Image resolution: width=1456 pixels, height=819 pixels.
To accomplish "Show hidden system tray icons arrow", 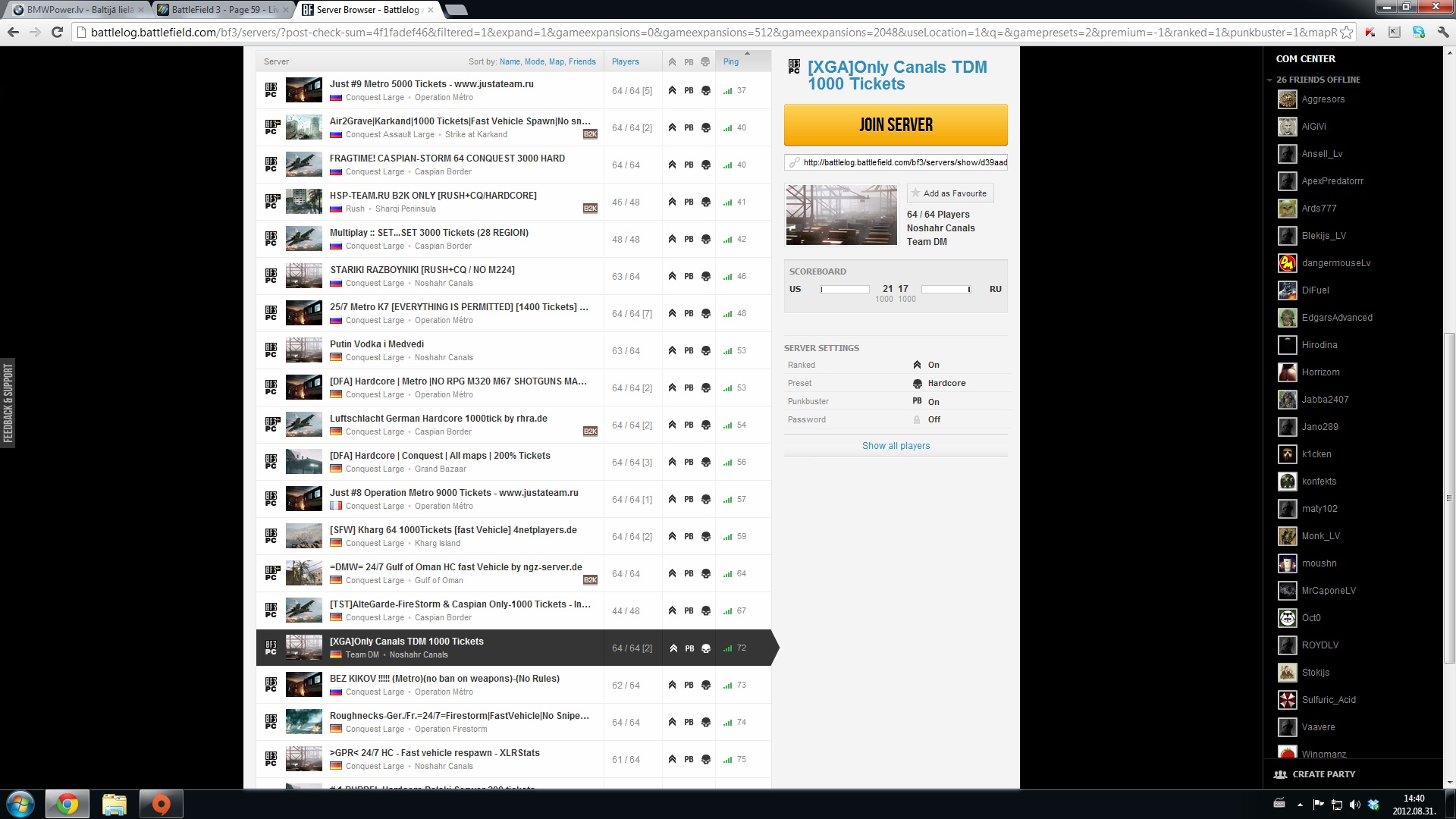I will coord(1300,805).
